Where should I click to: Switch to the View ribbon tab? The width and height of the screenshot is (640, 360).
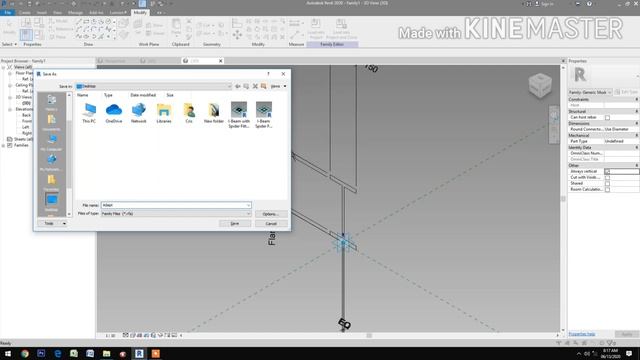(x=57, y=13)
